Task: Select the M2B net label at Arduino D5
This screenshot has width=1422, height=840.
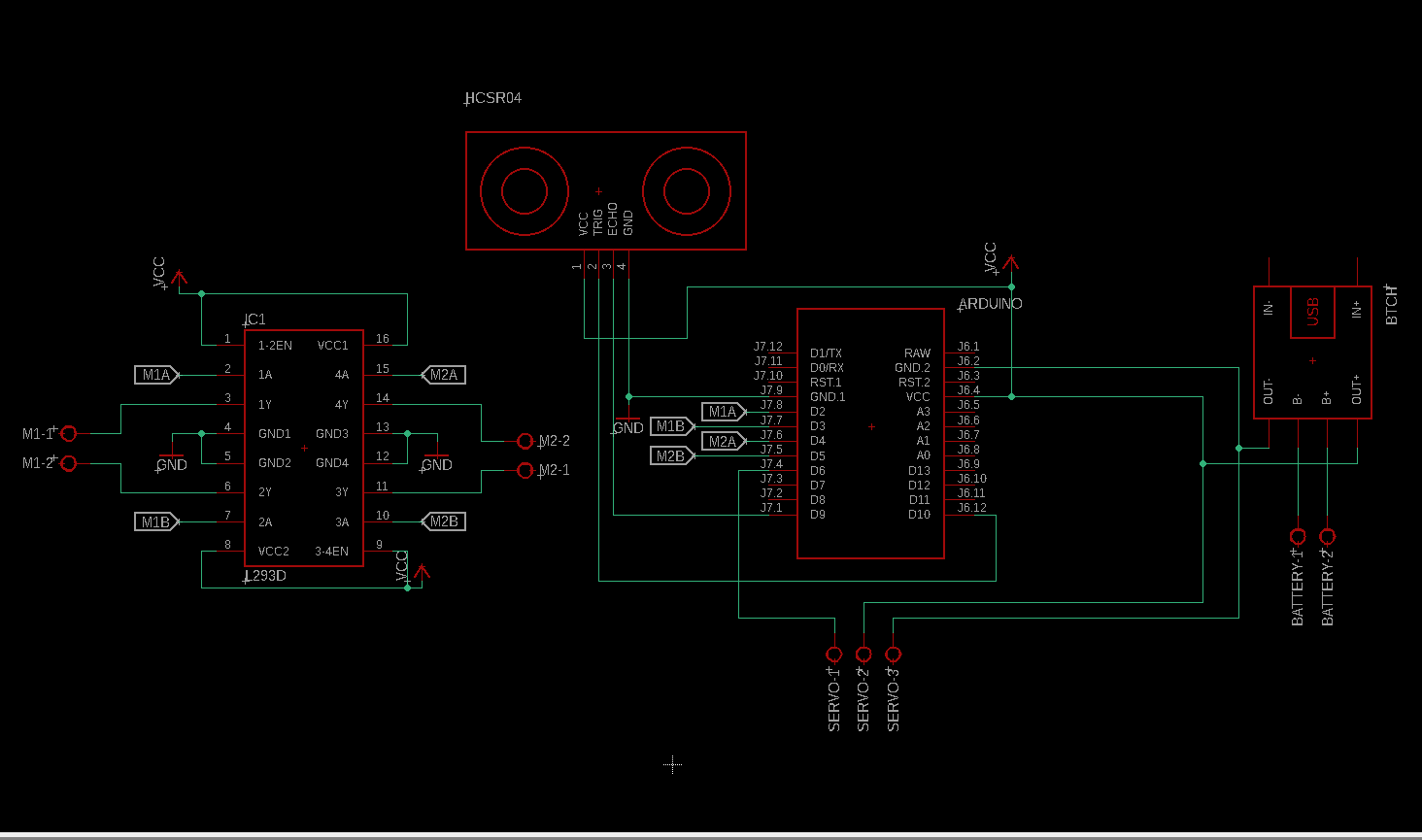Action: tap(672, 456)
